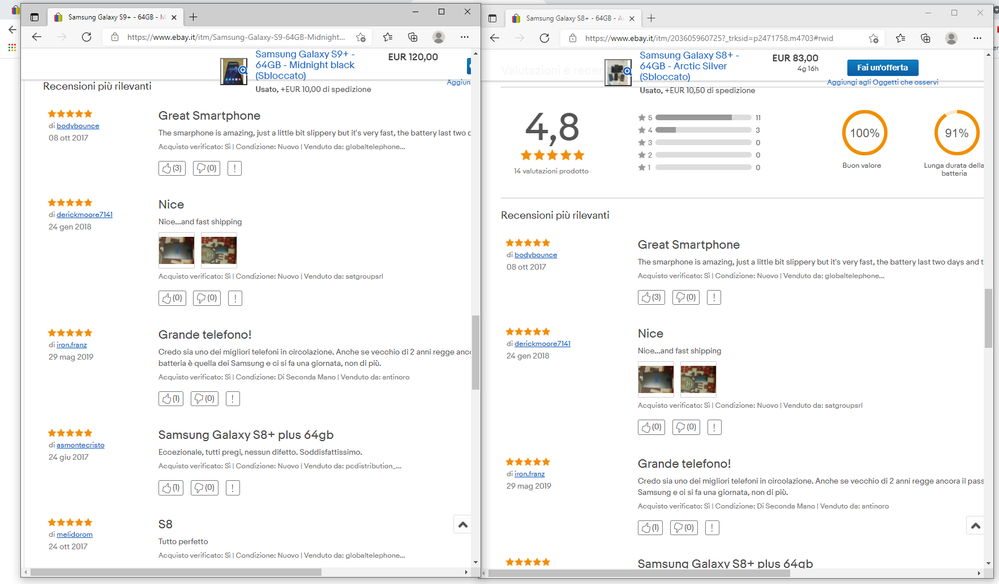Viewport: 999px width, 584px height.
Task: Open collections in left browser window
Action: [413, 37]
